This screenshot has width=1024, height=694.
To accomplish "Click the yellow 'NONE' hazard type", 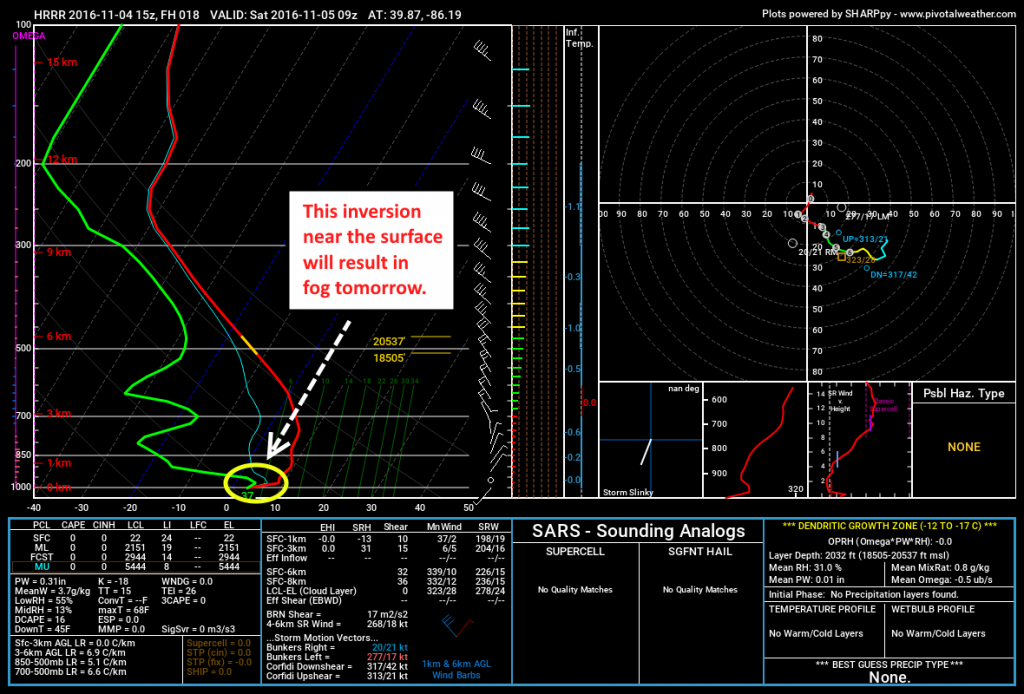I will [x=964, y=447].
